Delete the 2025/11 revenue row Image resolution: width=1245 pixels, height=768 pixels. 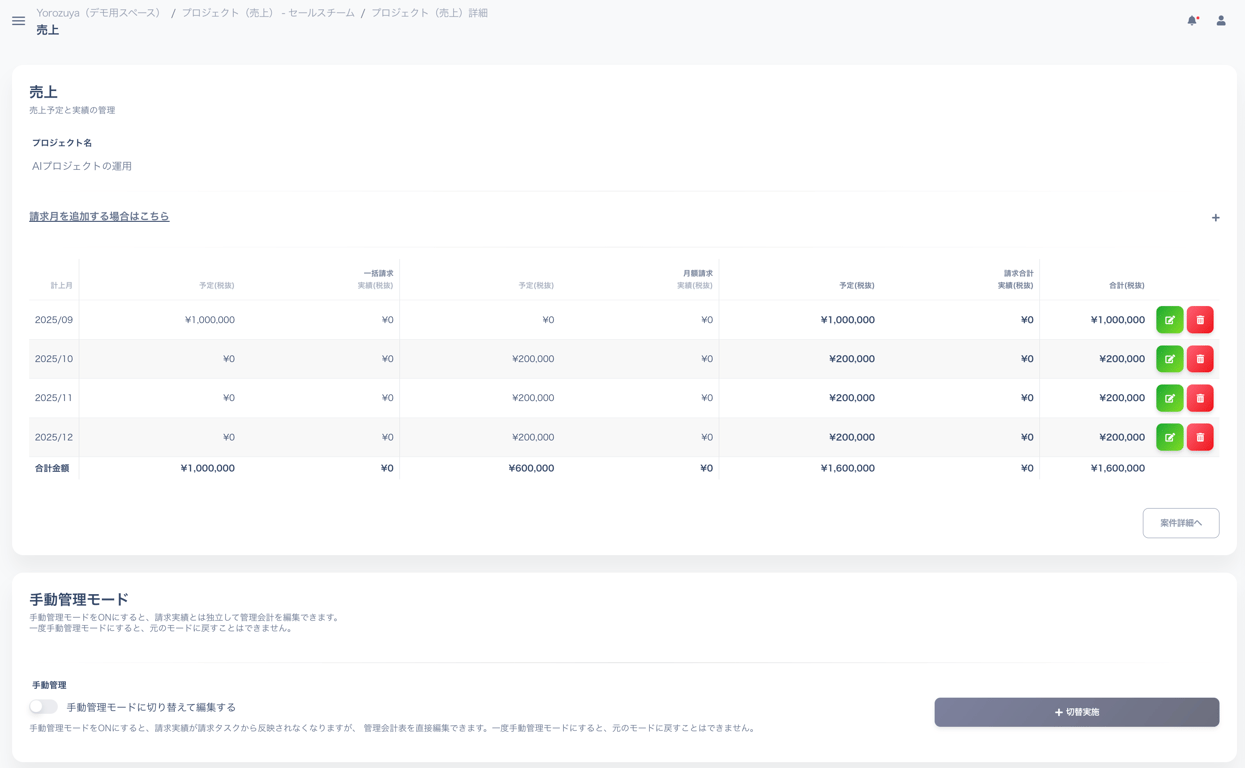pyautogui.click(x=1200, y=398)
